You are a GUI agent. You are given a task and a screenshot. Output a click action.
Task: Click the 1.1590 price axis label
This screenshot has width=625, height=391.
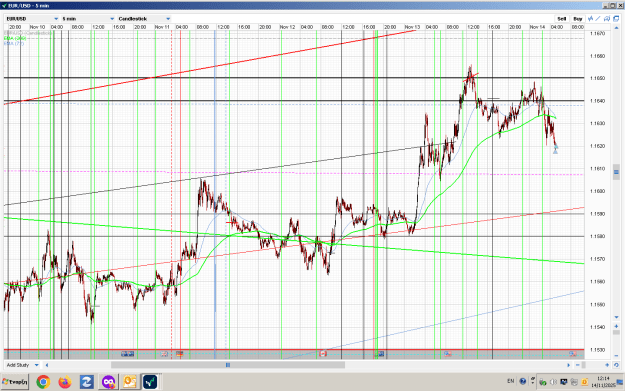pos(597,214)
